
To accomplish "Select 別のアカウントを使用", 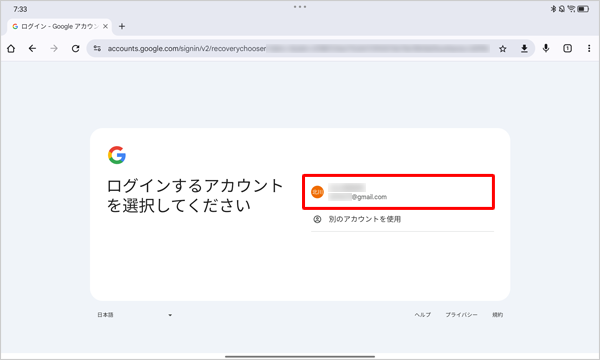I will tap(403, 219).
